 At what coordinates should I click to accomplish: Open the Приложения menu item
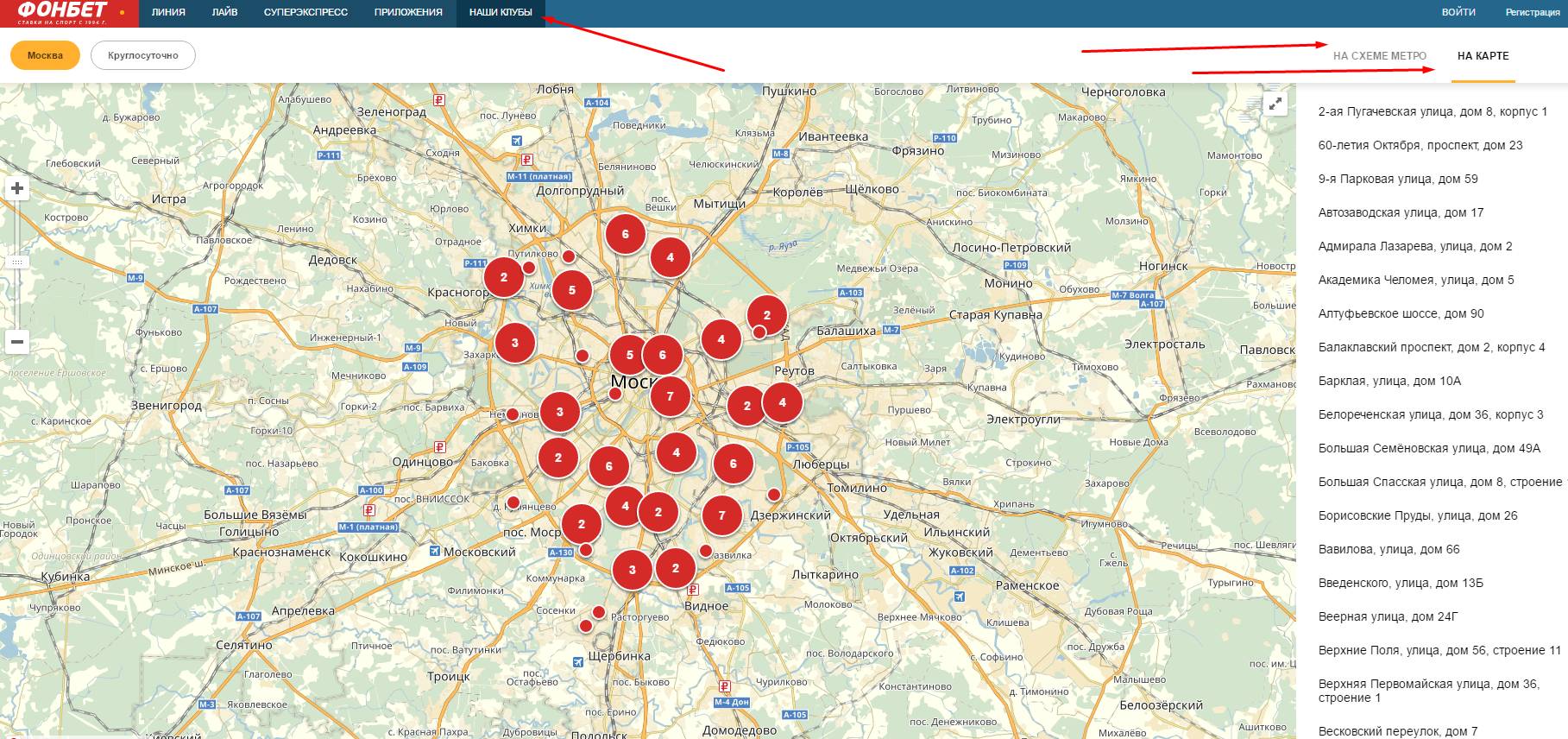408,13
